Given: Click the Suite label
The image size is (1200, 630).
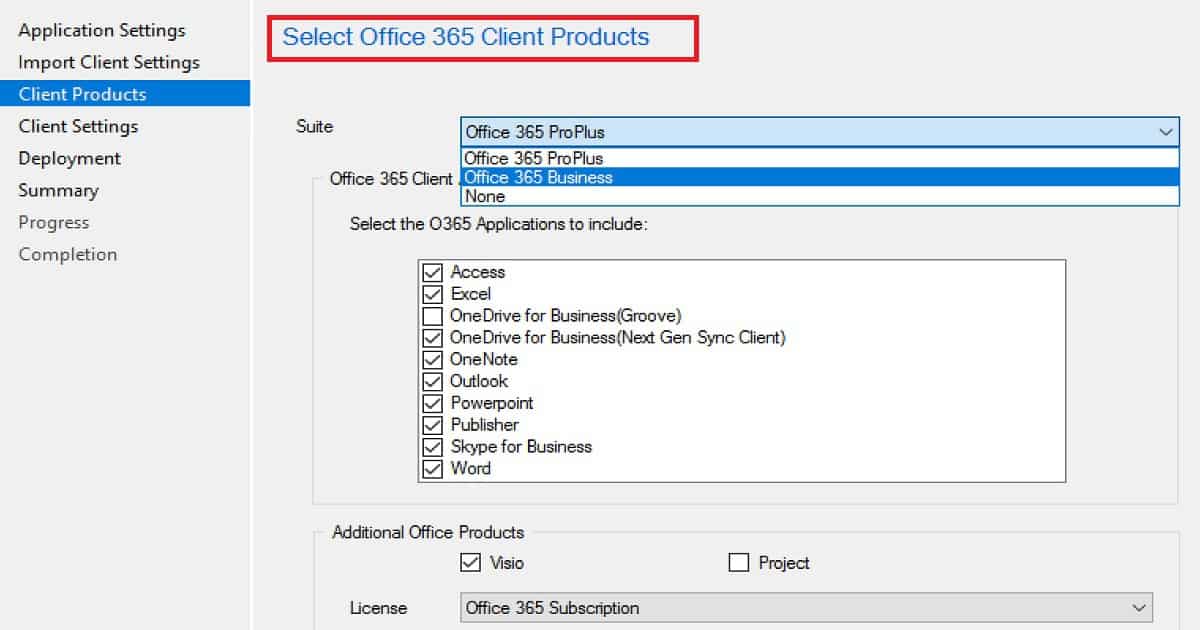Looking at the screenshot, I should (315, 126).
